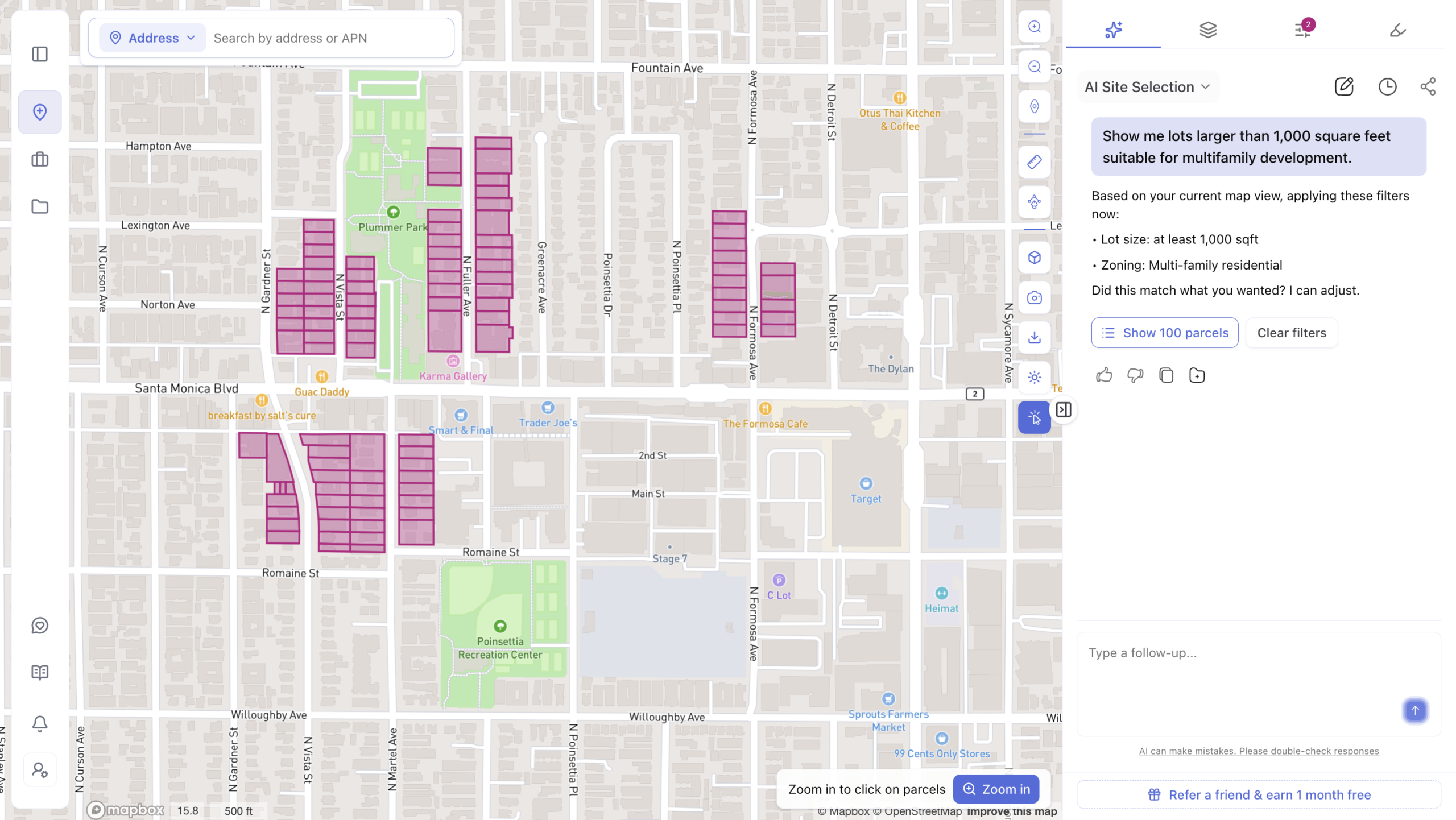Click the share icon in chat header

pyautogui.click(x=1428, y=86)
